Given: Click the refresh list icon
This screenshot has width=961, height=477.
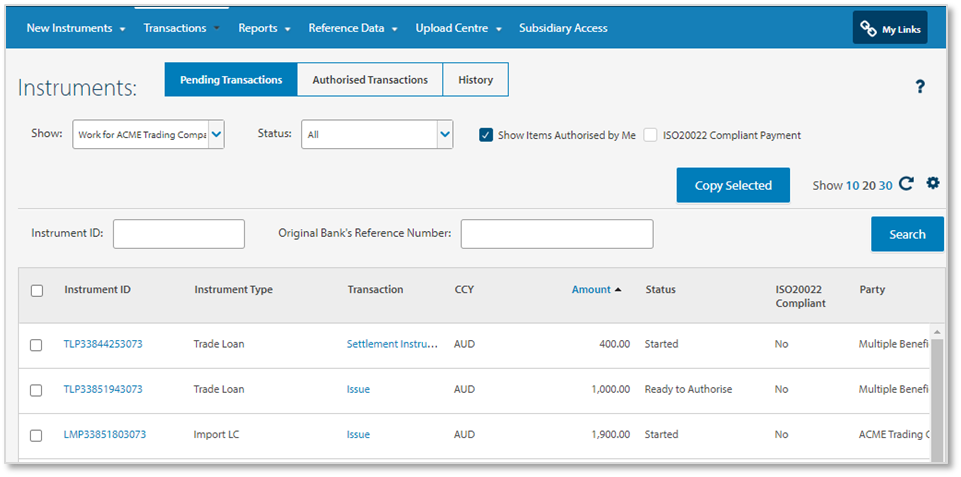Looking at the screenshot, I should coord(906,184).
